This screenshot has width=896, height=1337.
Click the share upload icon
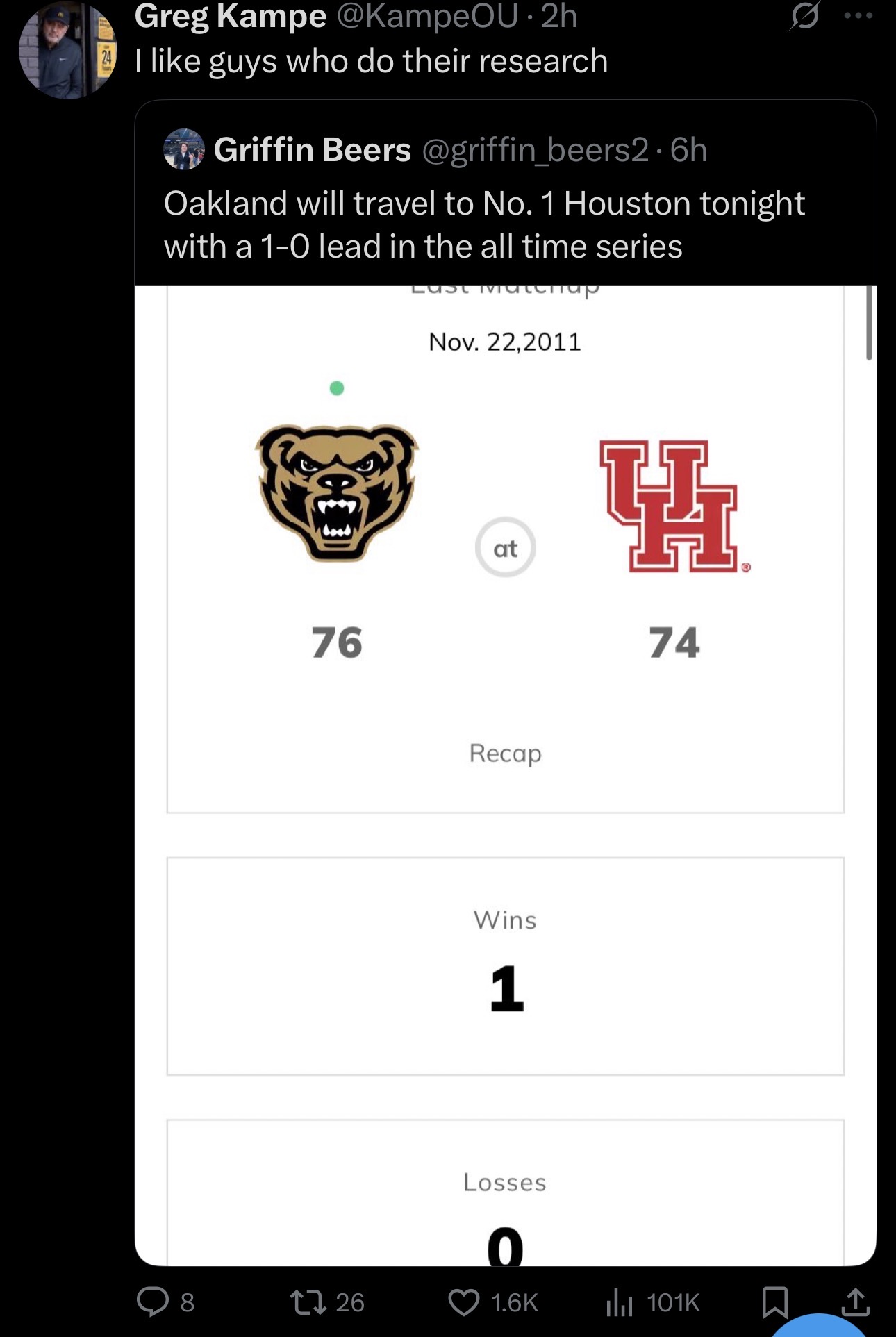click(x=855, y=1302)
